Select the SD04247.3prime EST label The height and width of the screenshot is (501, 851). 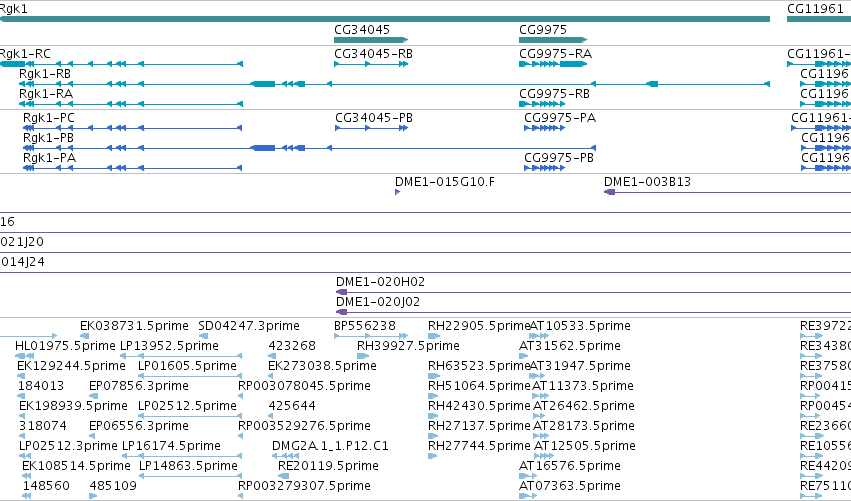(249, 326)
